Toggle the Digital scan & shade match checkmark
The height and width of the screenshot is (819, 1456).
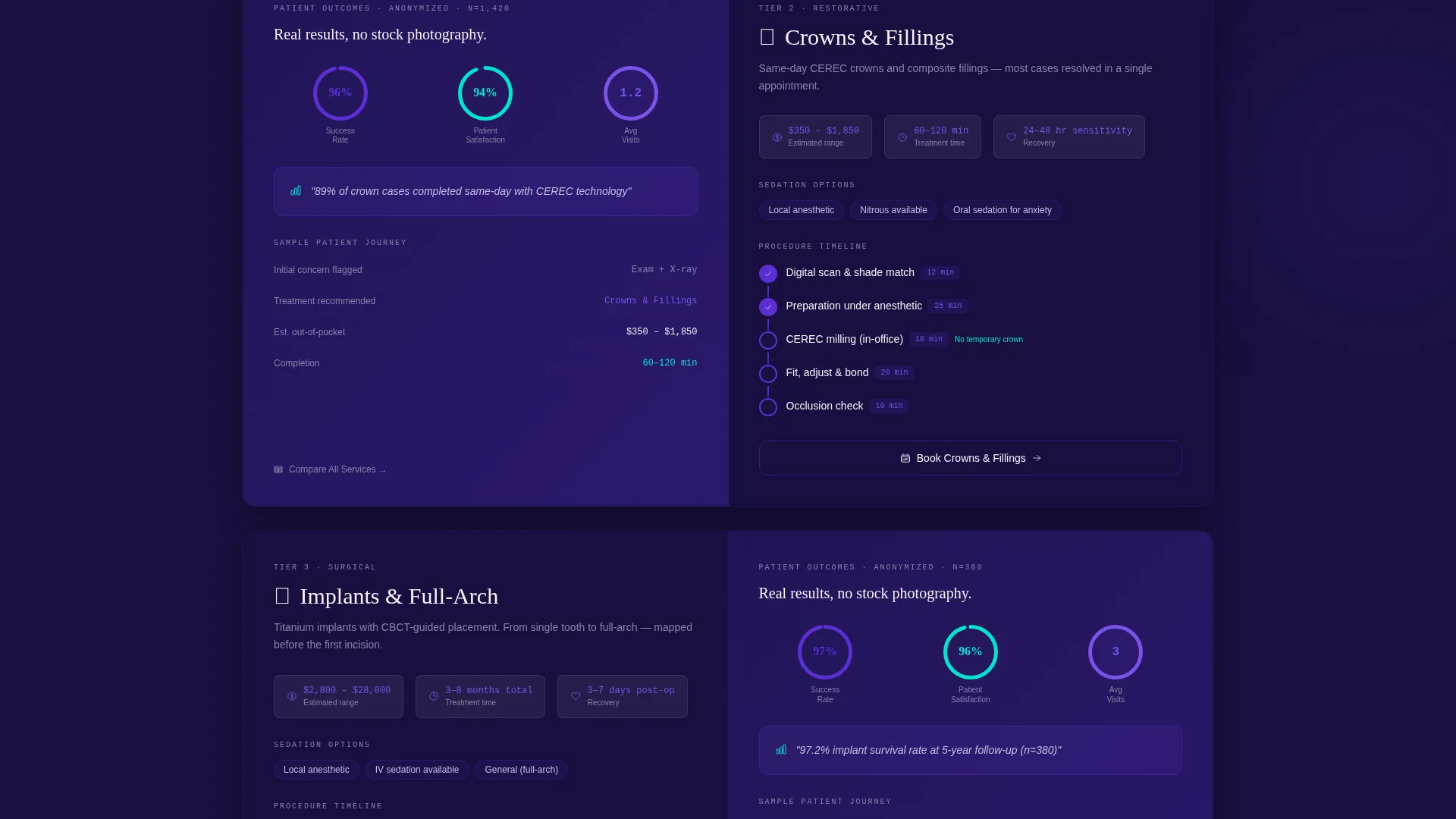[x=768, y=273]
